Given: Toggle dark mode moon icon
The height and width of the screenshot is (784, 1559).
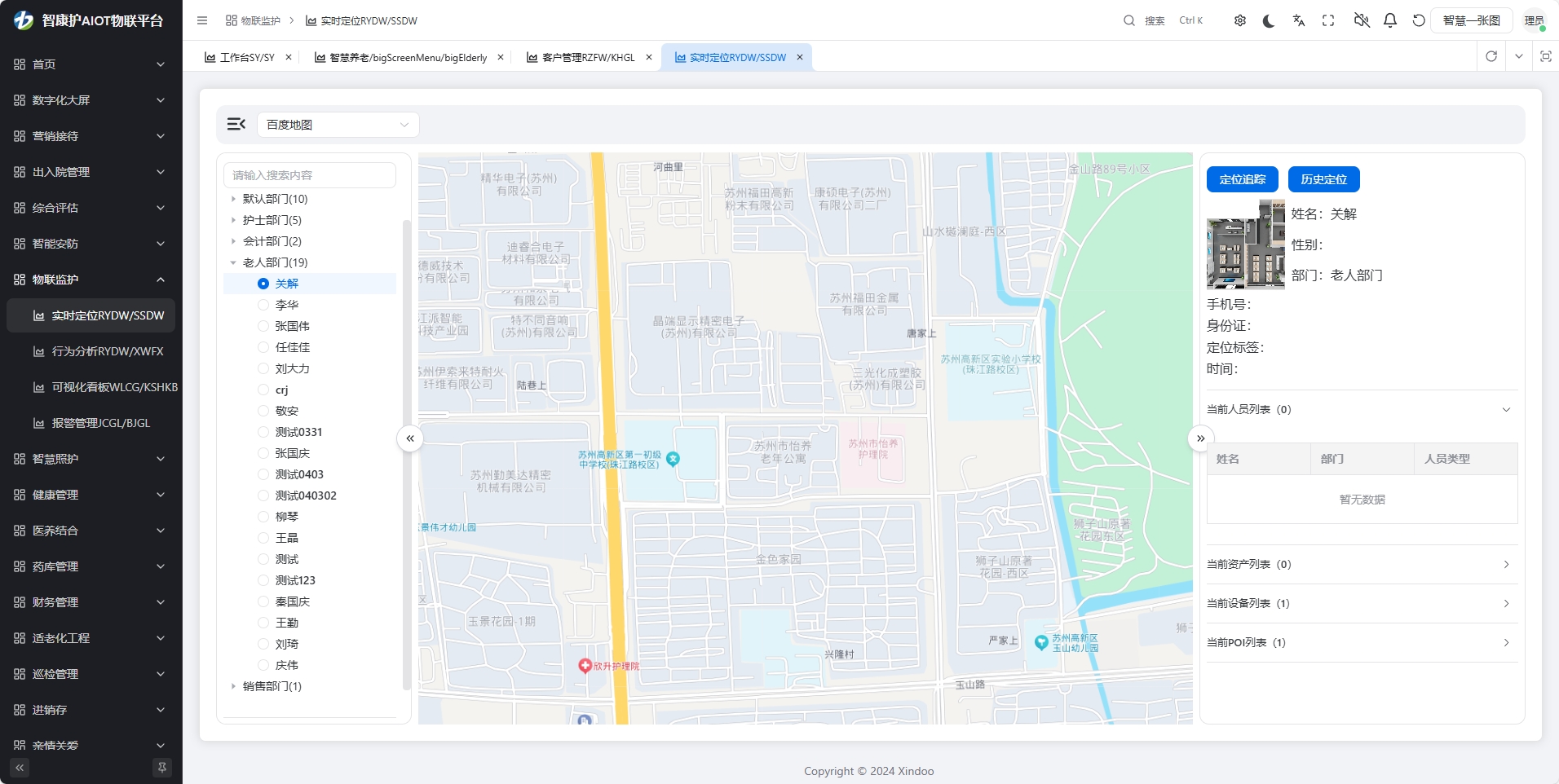Looking at the screenshot, I should pyautogui.click(x=1269, y=21).
